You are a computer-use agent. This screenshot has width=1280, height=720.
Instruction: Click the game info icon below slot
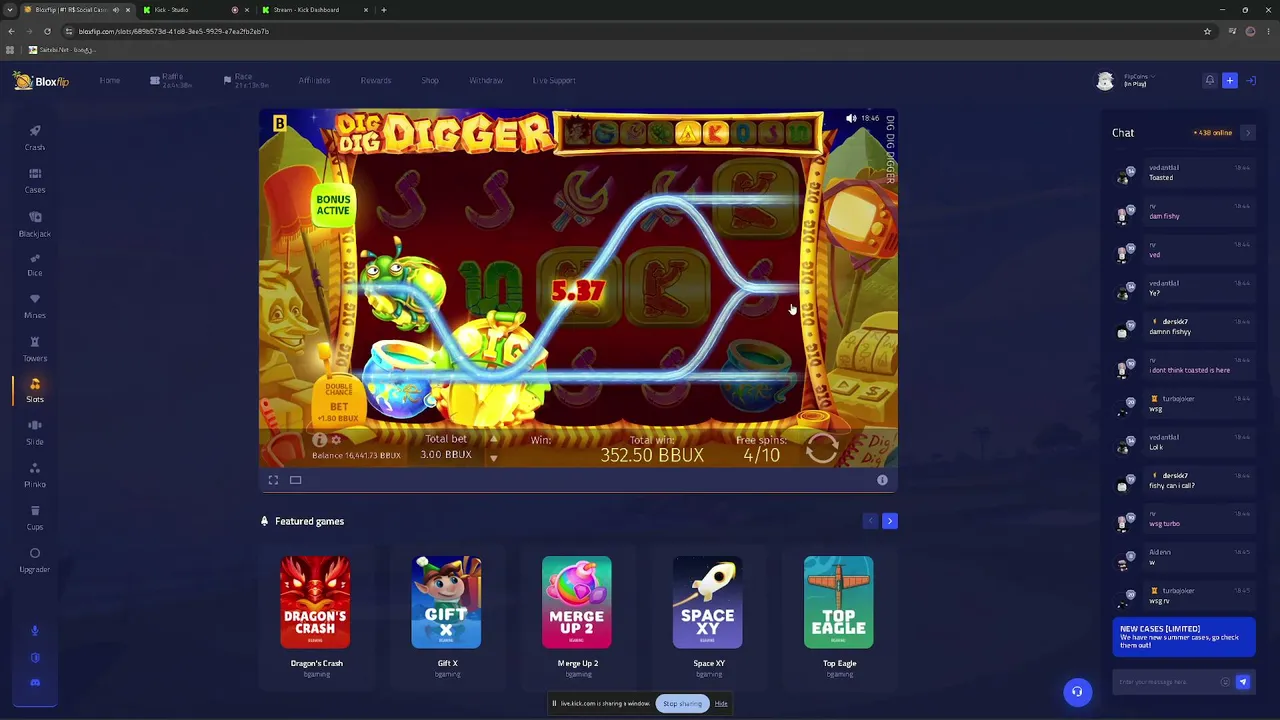coord(882,480)
